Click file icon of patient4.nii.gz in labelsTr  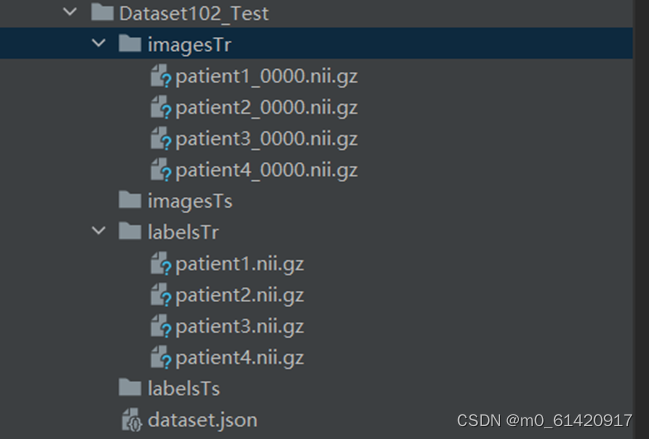pos(161,357)
